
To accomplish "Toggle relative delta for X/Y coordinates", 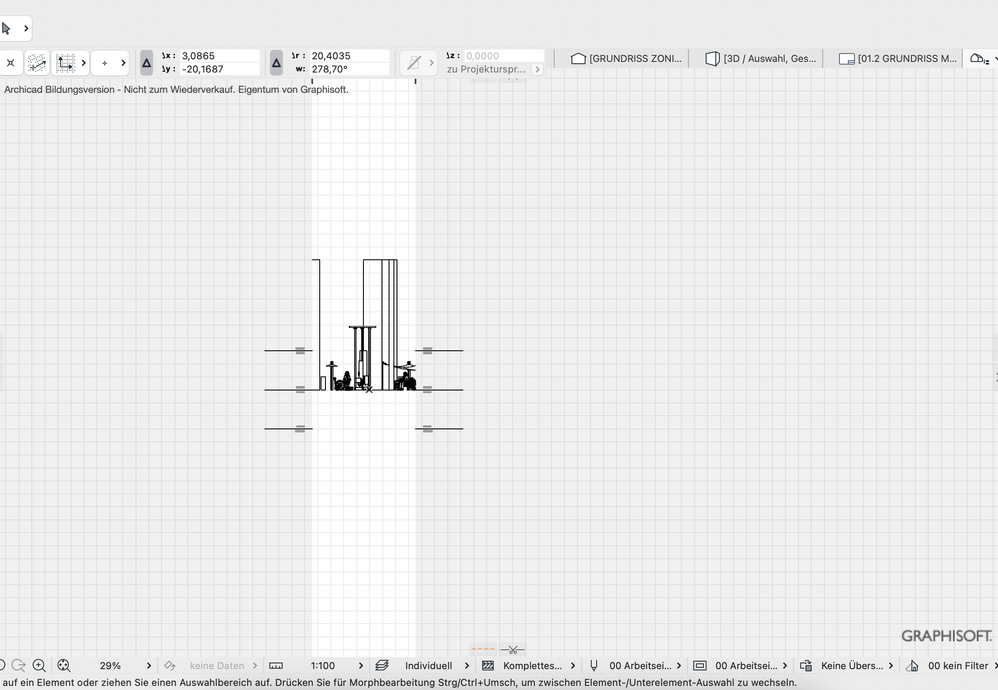I will [146, 63].
